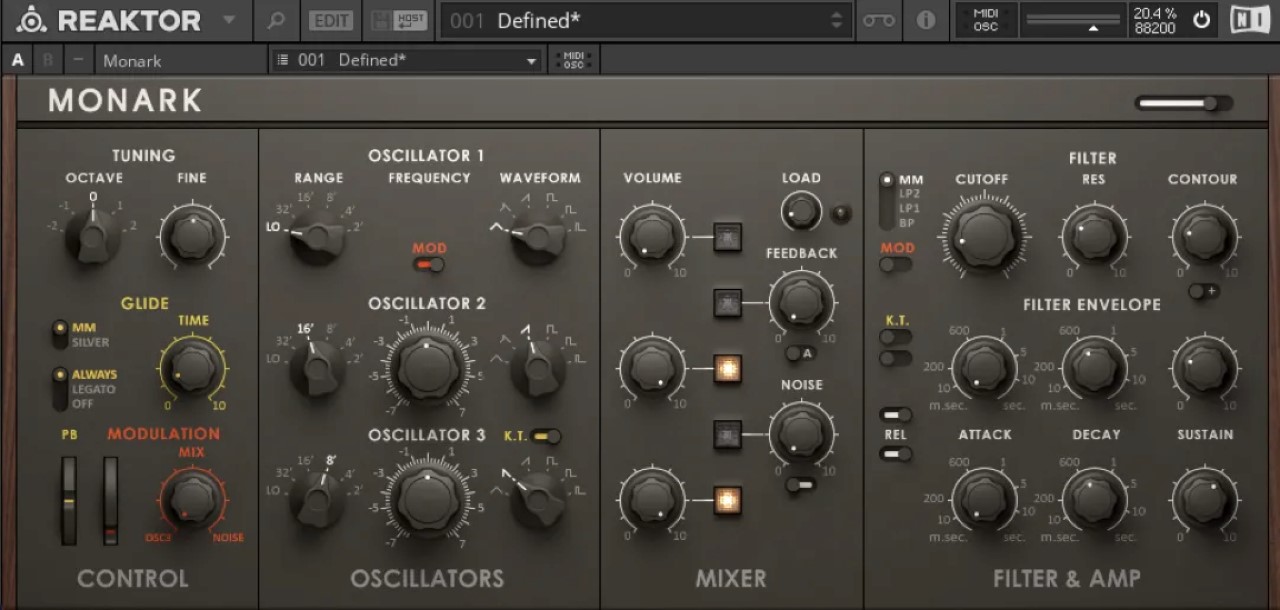Select the filter type MM/LP2/LP1/BP switch
Image resolution: width=1280 pixels, height=610 pixels.
(x=886, y=202)
